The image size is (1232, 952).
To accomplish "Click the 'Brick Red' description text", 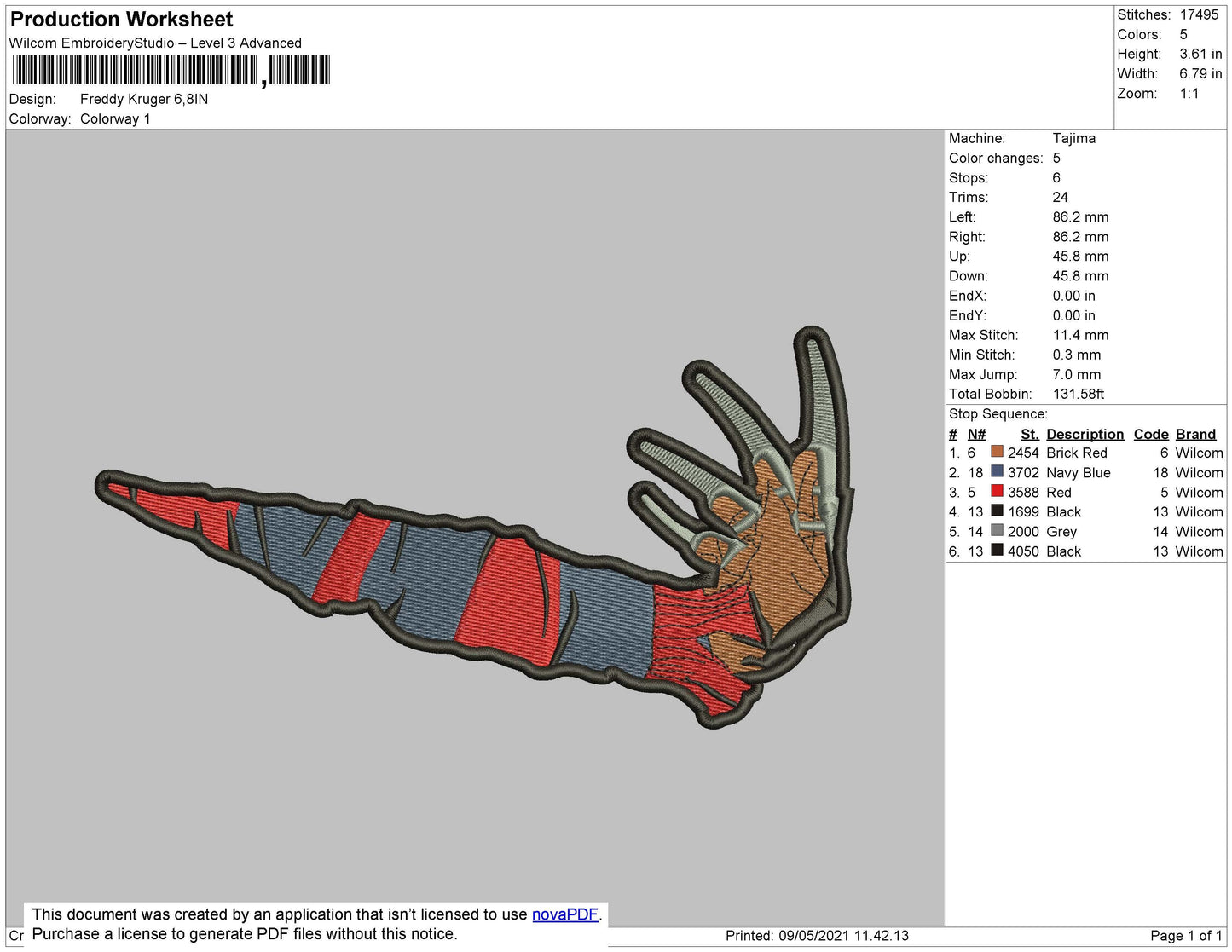I will click(x=1077, y=453).
